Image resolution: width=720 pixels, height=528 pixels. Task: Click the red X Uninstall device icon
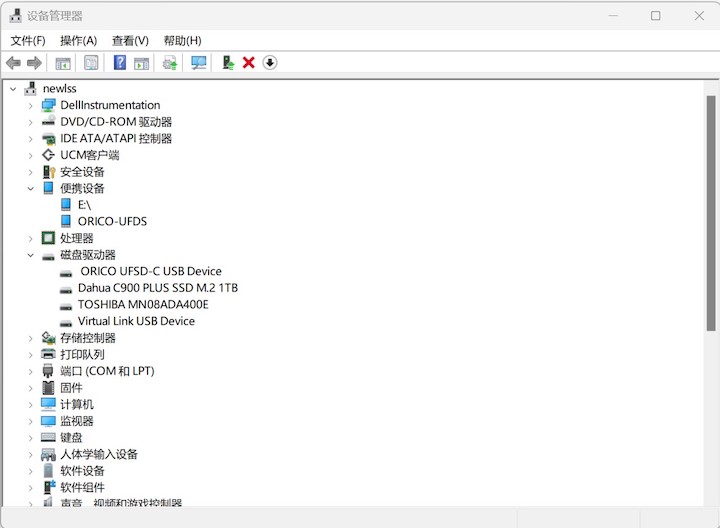248,63
